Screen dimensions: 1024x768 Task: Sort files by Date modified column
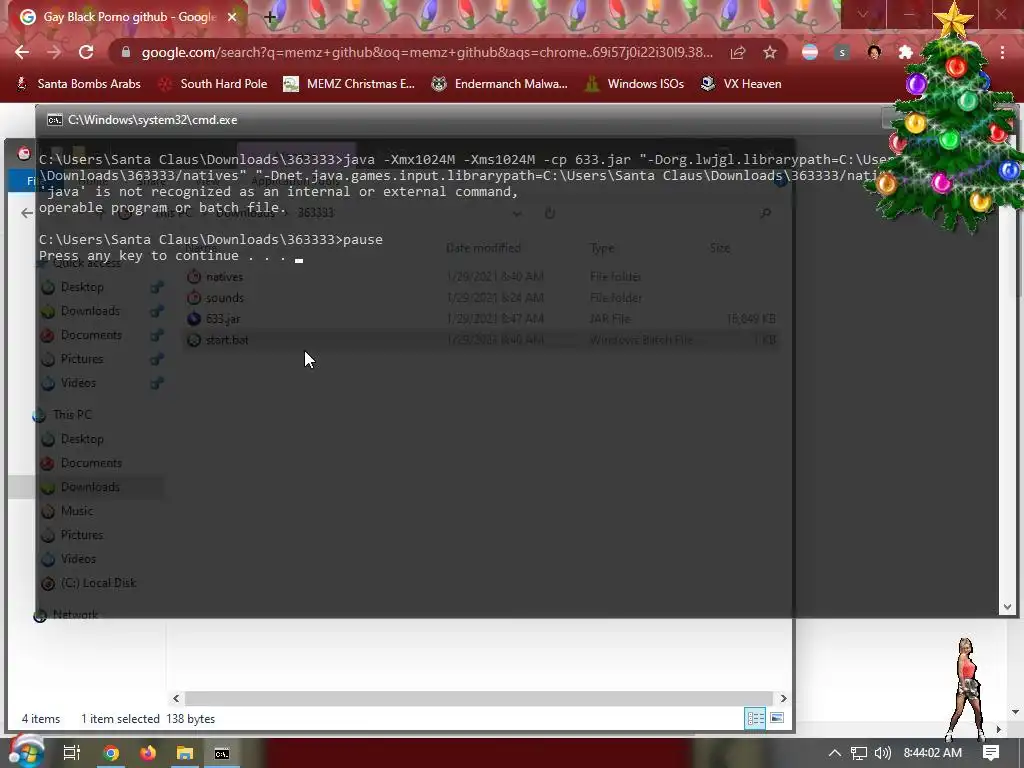click(x=483, y=248)
